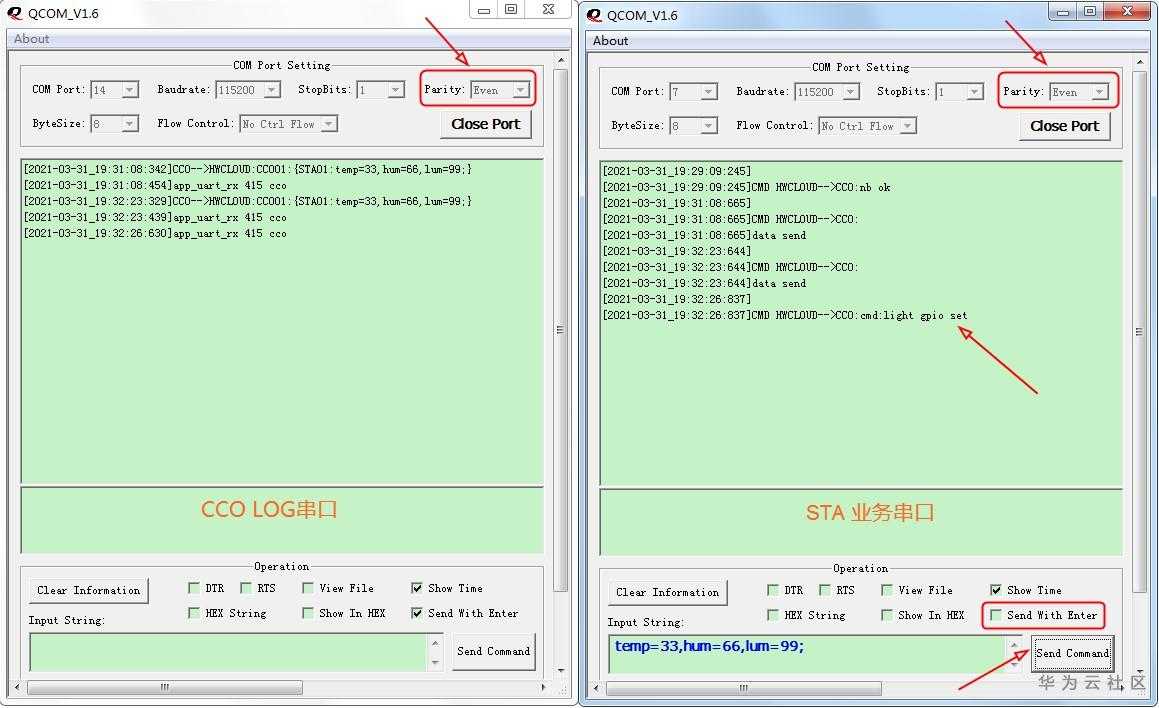Click empty Input String field in left window

(x=228, y=653)
